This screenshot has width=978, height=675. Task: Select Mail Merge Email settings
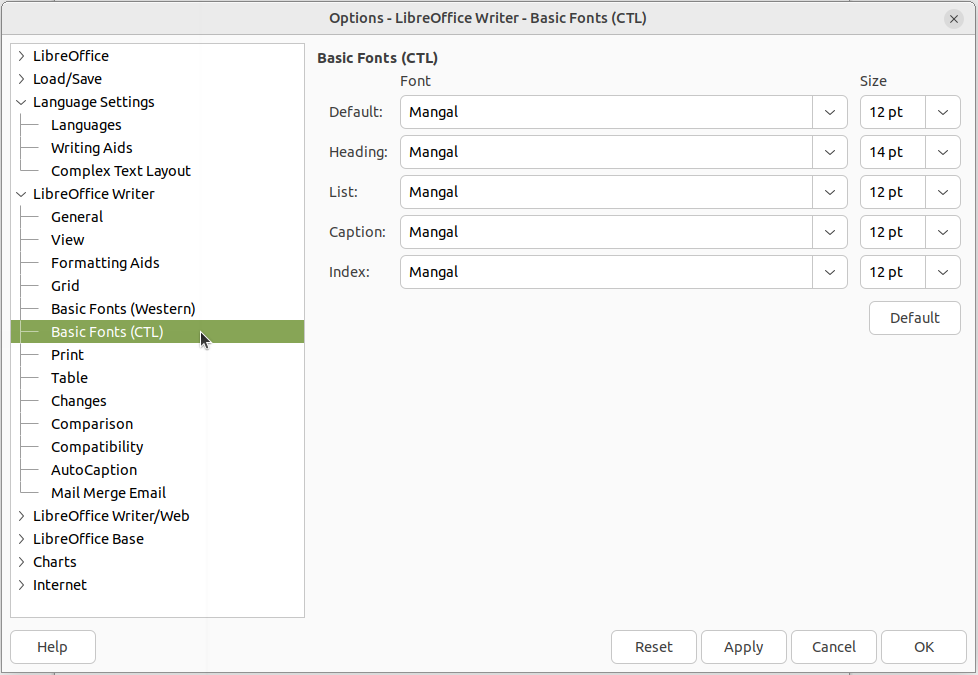tap(108, 492)
